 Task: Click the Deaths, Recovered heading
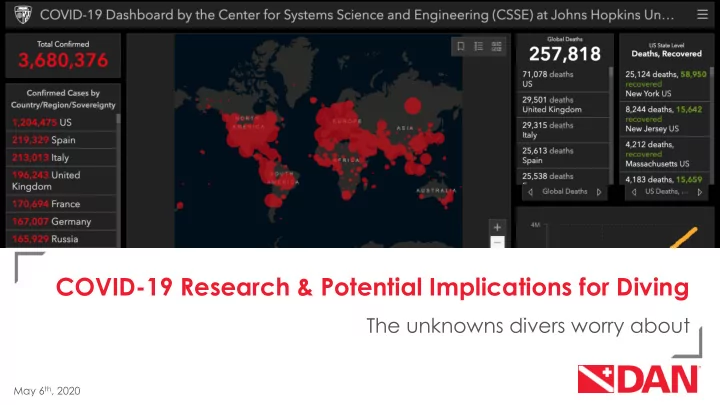click(666, 54)
